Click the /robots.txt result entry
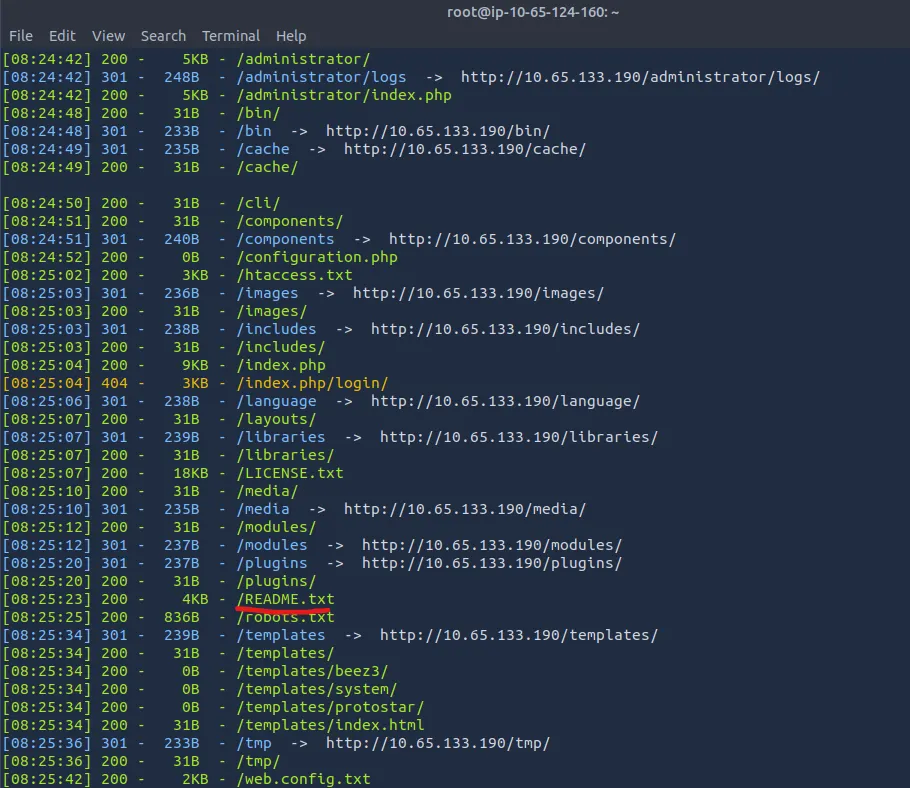 coord(285,617)
